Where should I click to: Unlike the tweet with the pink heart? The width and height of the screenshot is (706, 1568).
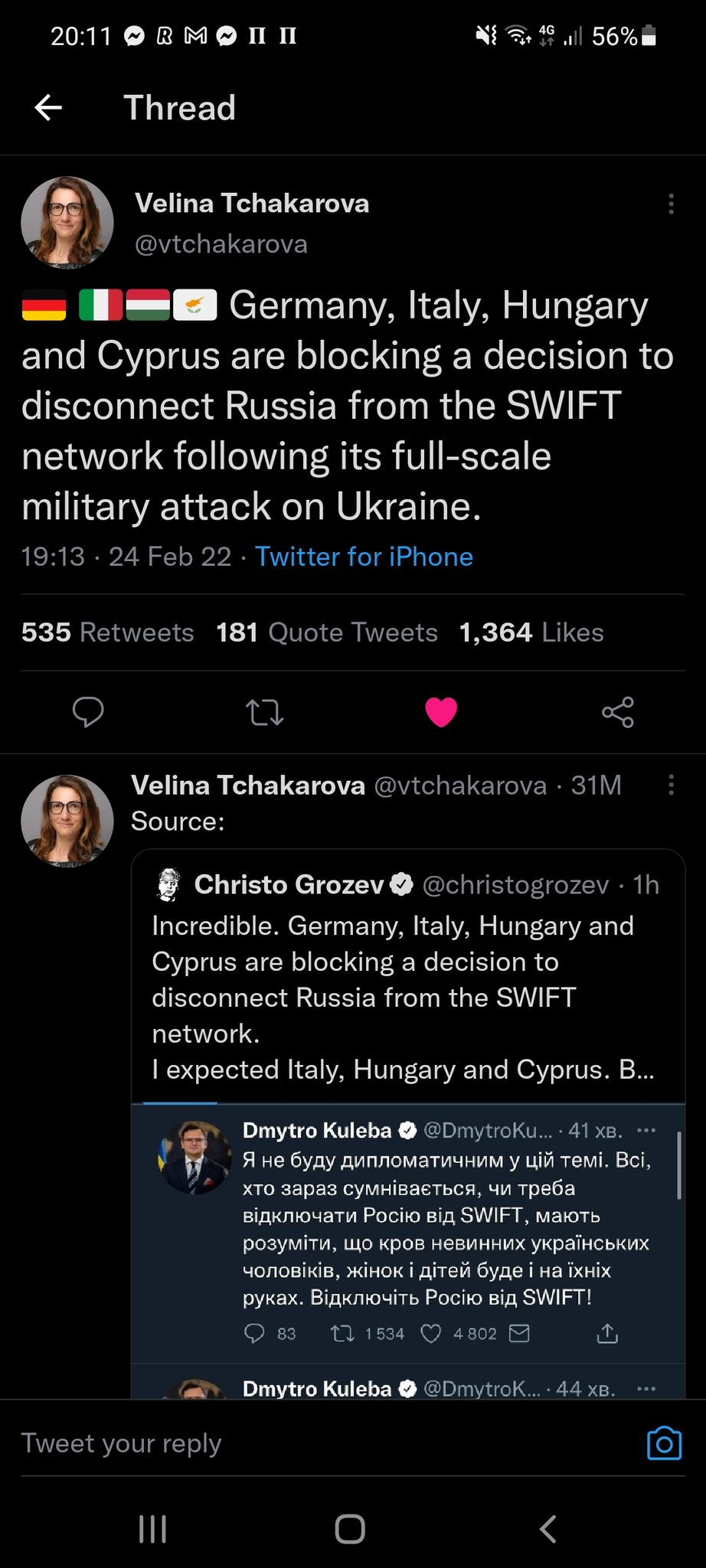441,712
